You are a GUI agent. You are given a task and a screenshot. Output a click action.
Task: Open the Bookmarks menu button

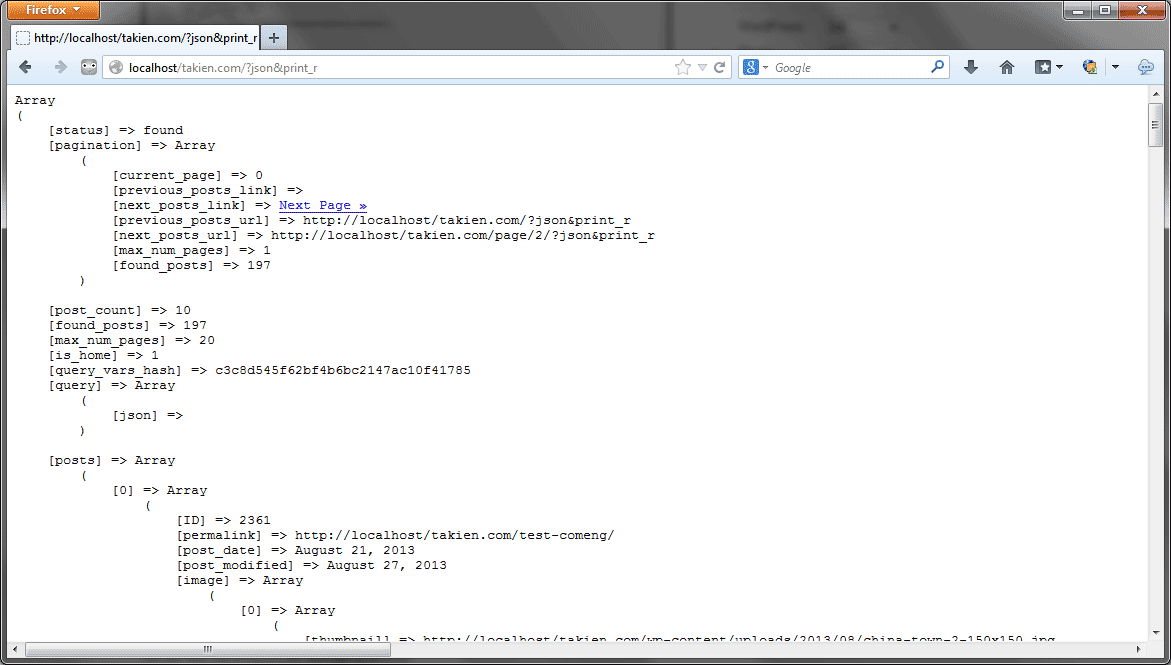[1049, 67]
